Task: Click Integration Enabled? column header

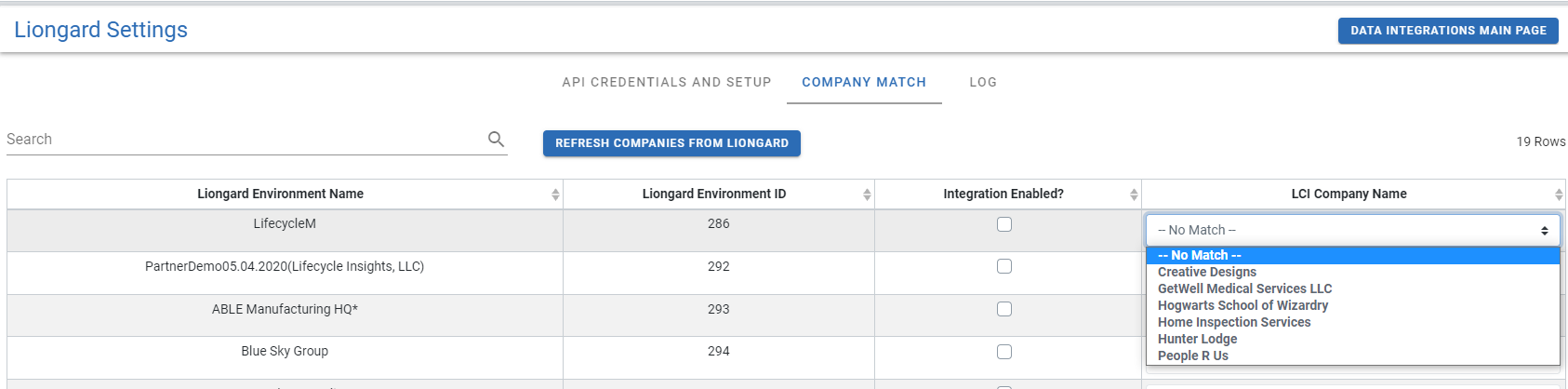Action: (x=1007, y=194)
